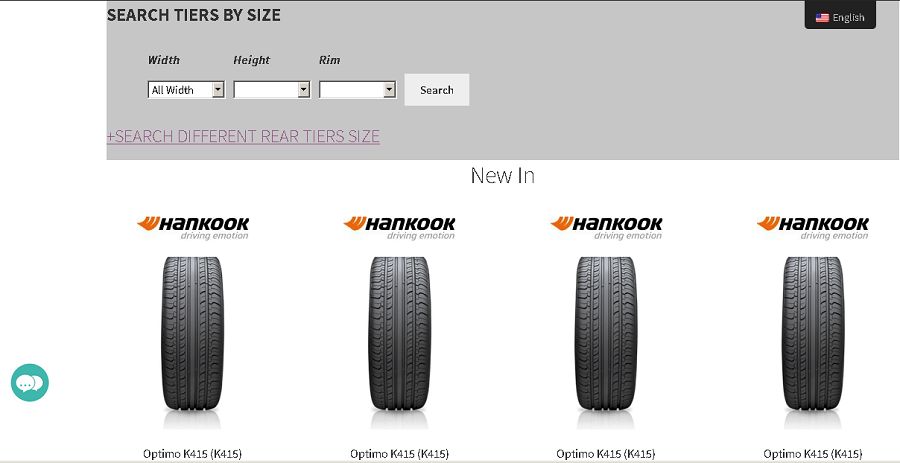The width and height of the screenshot is (900, 463).
Task: Click the first Hankook logo
Action: [193, 227]
